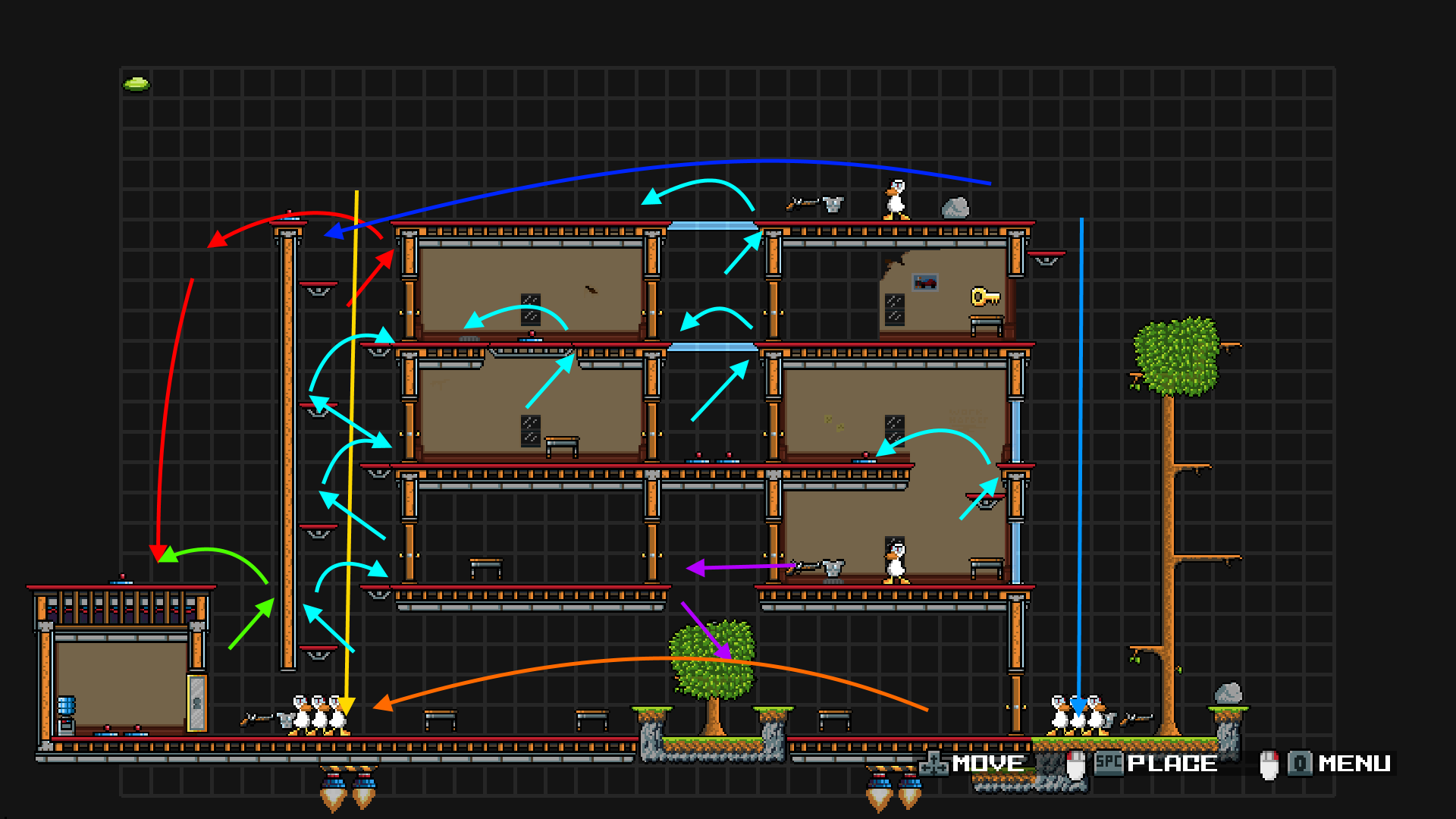The height and width of the screenshot is (819, 1456).
Task: Click the D-pad icon beside MOVE
Action: coord(933,764)
